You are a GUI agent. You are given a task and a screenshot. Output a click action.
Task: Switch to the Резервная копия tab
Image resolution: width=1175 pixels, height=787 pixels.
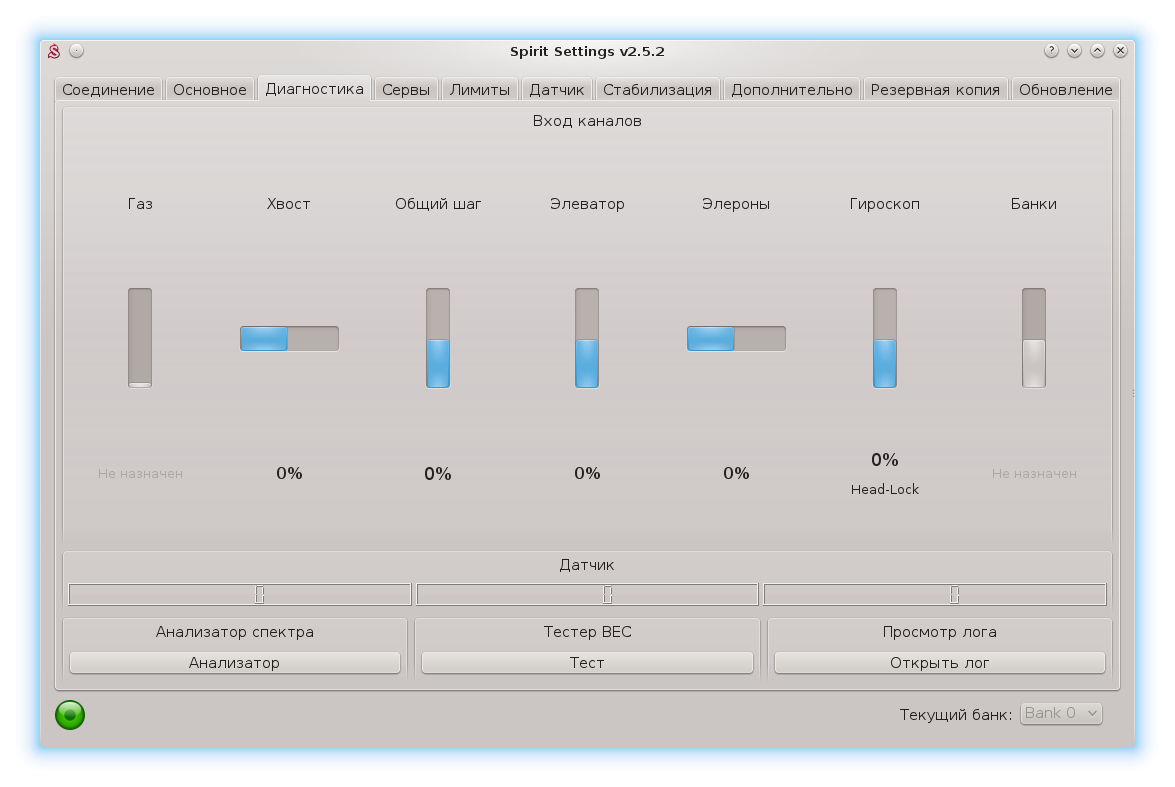(x=935, y=90)
